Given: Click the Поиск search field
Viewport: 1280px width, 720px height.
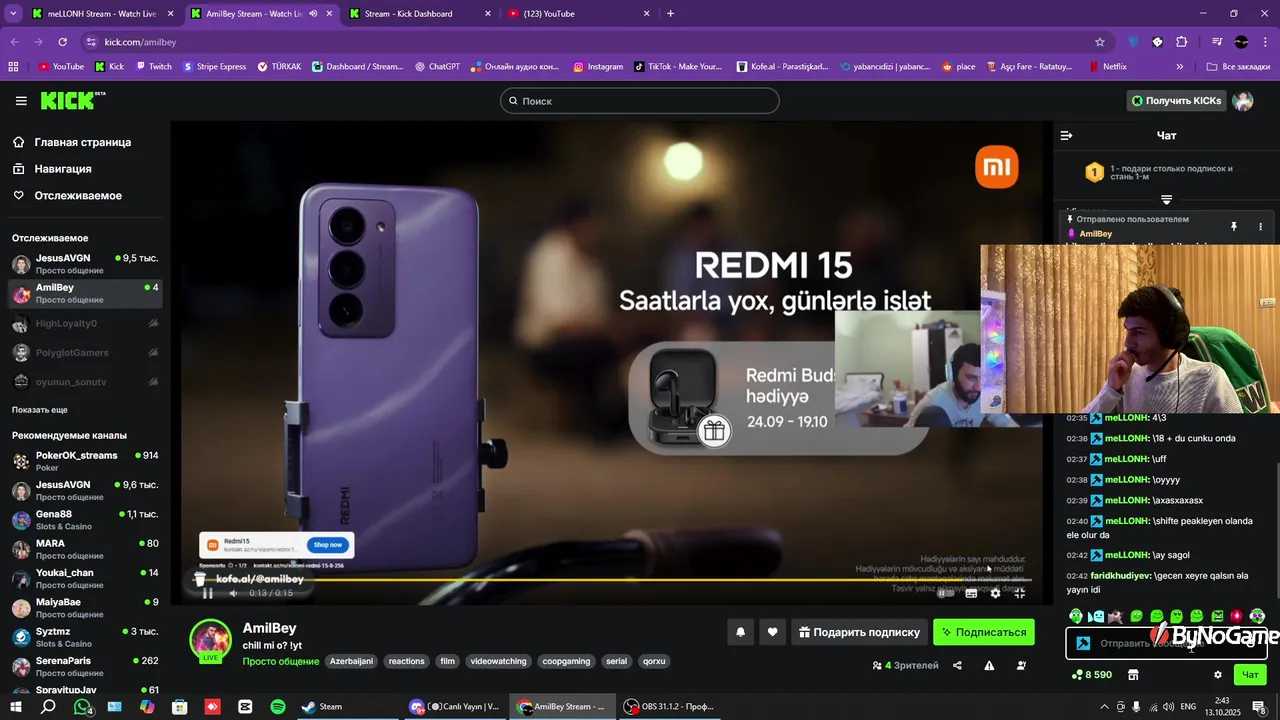Looking at the screenshot, I should (x=640, y=101).
